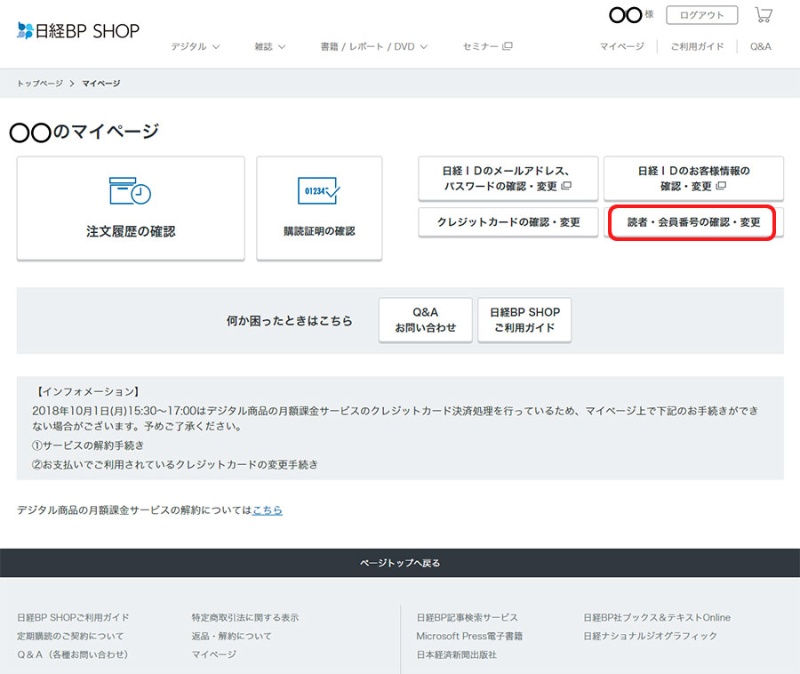Click Q&A in the top navigation
Image resolution: width=800 pixels, height=674 pixels.
pos(760,47)
